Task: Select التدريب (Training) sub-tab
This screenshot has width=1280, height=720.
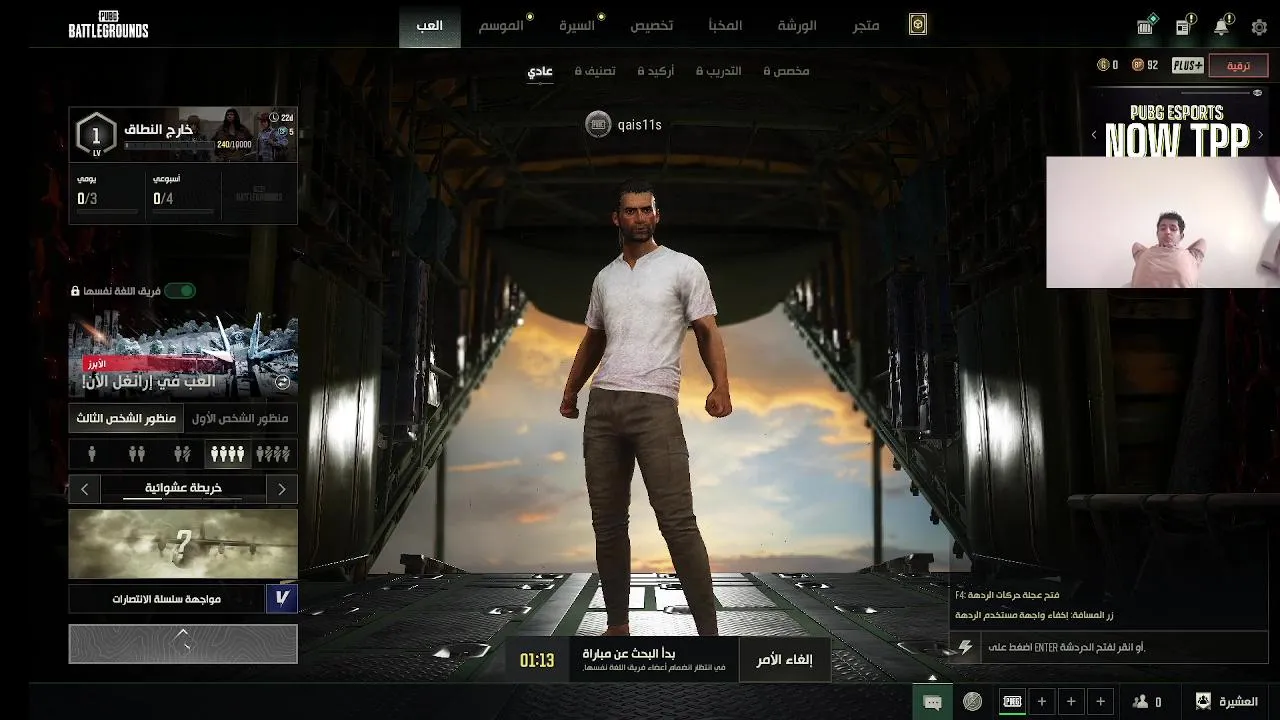Action: [x=719, y=71]
